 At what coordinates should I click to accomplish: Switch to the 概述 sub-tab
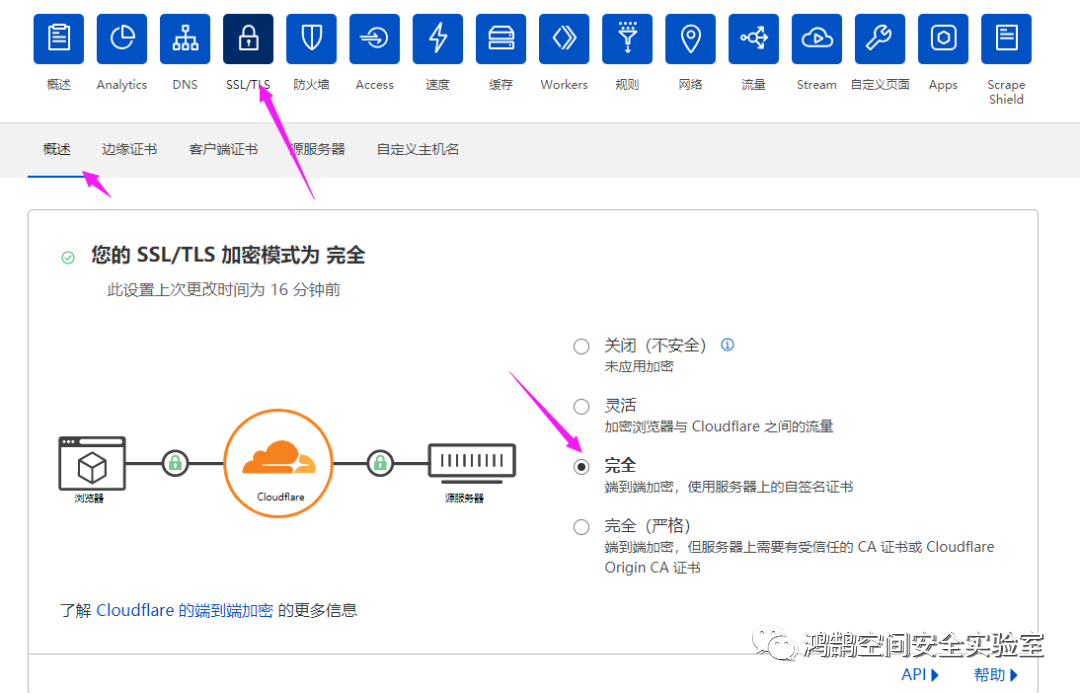[56, 149]
